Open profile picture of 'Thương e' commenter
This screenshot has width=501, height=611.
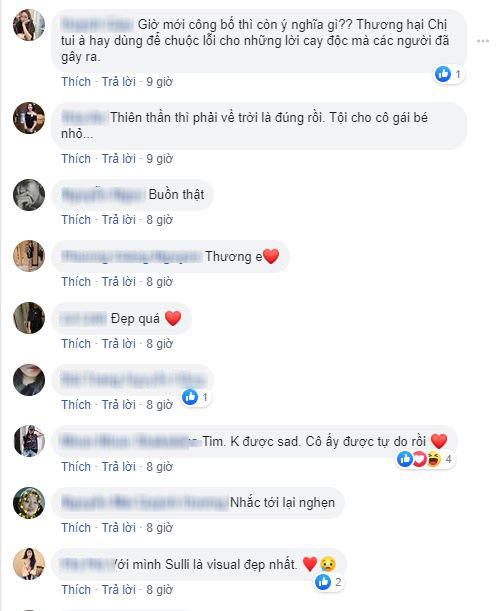[29, 256]
